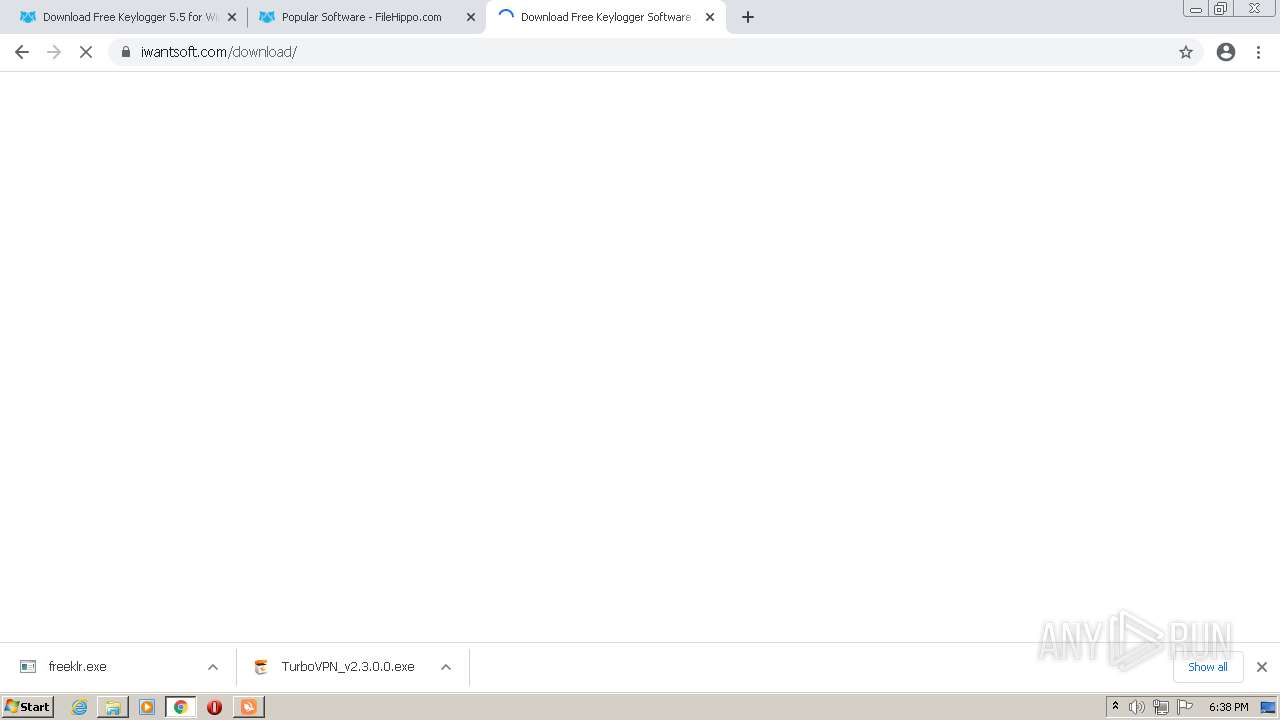Close the downloads bar

coord(1262,667)
